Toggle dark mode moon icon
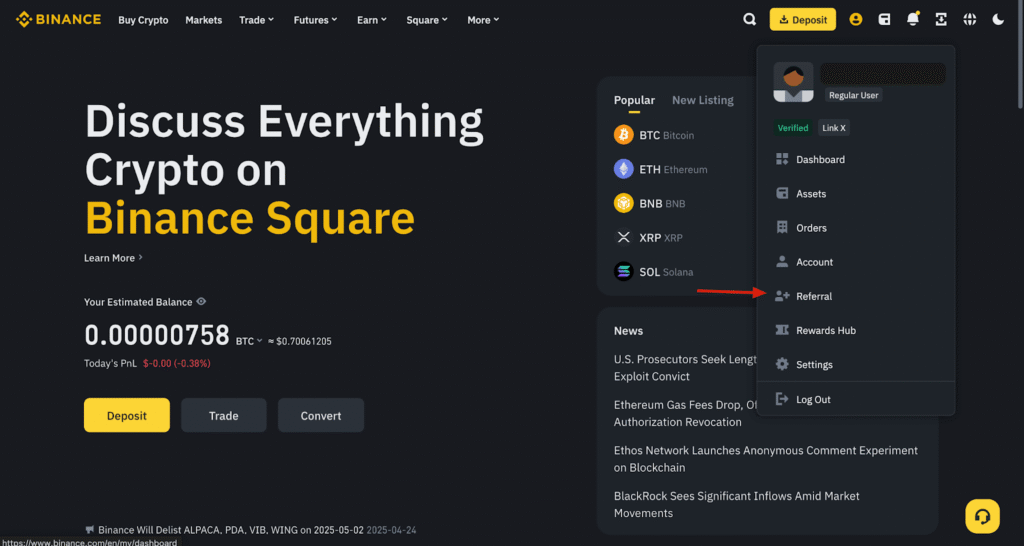 (998, 19)
